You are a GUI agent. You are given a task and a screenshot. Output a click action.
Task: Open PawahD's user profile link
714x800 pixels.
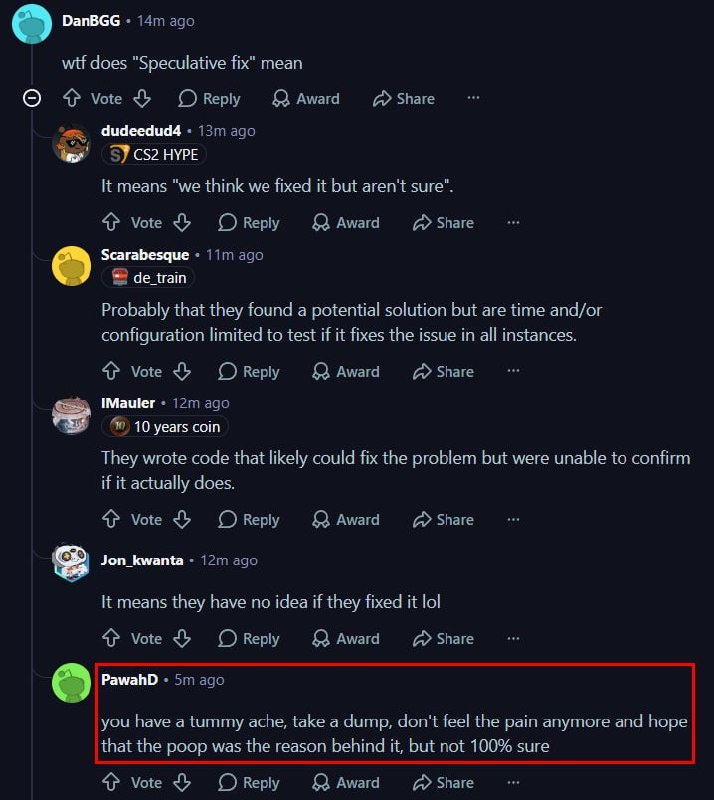coord(130,680)
